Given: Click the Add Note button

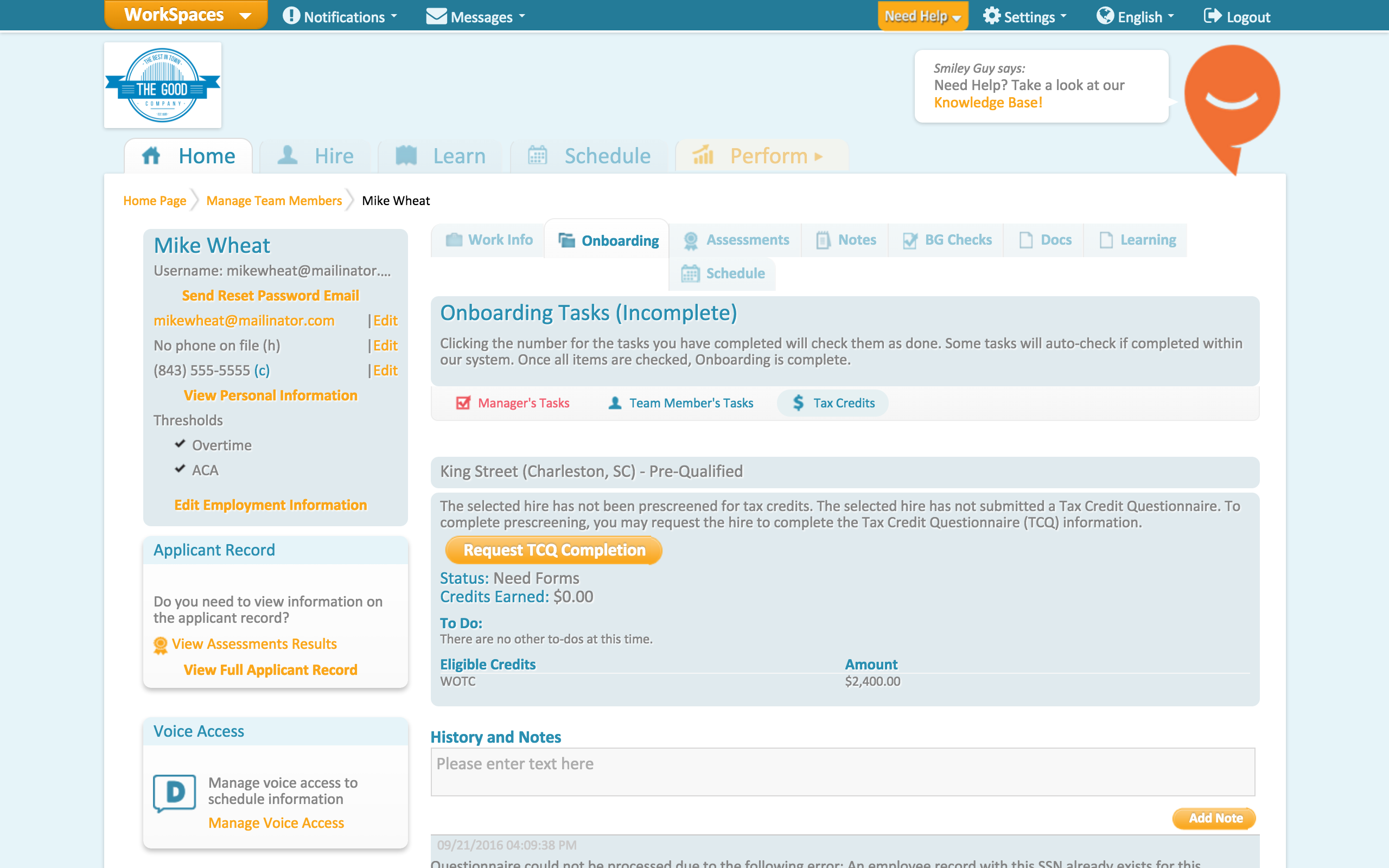Looking at the screenshot, I should (x=1214, y=818).
